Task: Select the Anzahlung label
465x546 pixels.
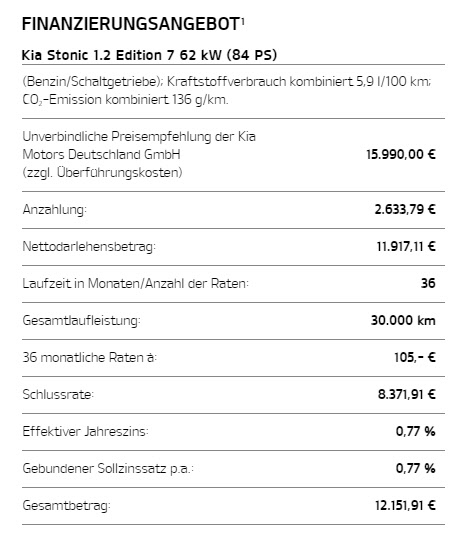Action: (x=55, y=210)
